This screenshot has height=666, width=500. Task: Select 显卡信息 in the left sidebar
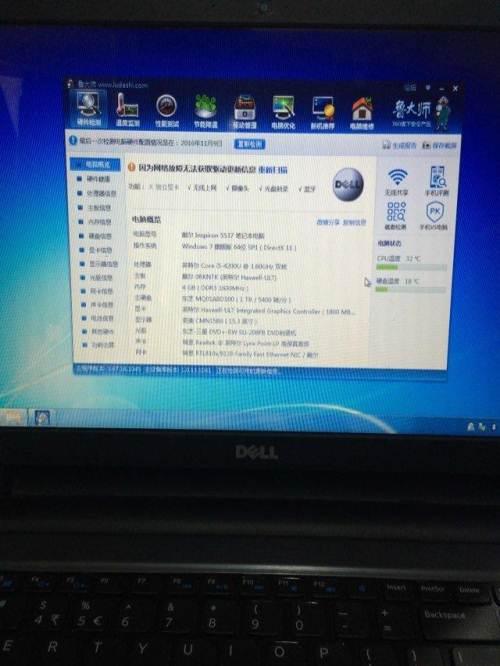96,250
